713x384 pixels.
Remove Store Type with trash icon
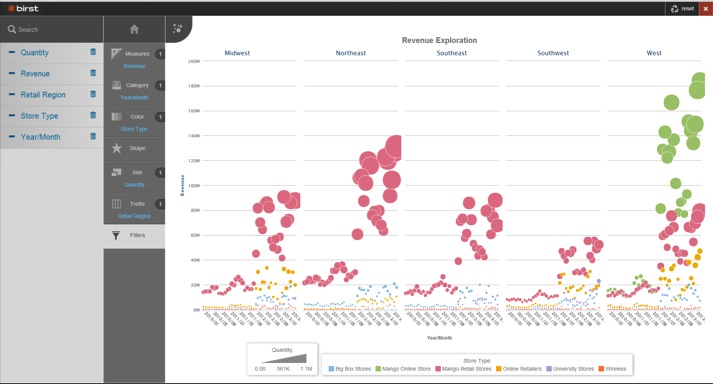pyautogui.click(x=93, y=115)
